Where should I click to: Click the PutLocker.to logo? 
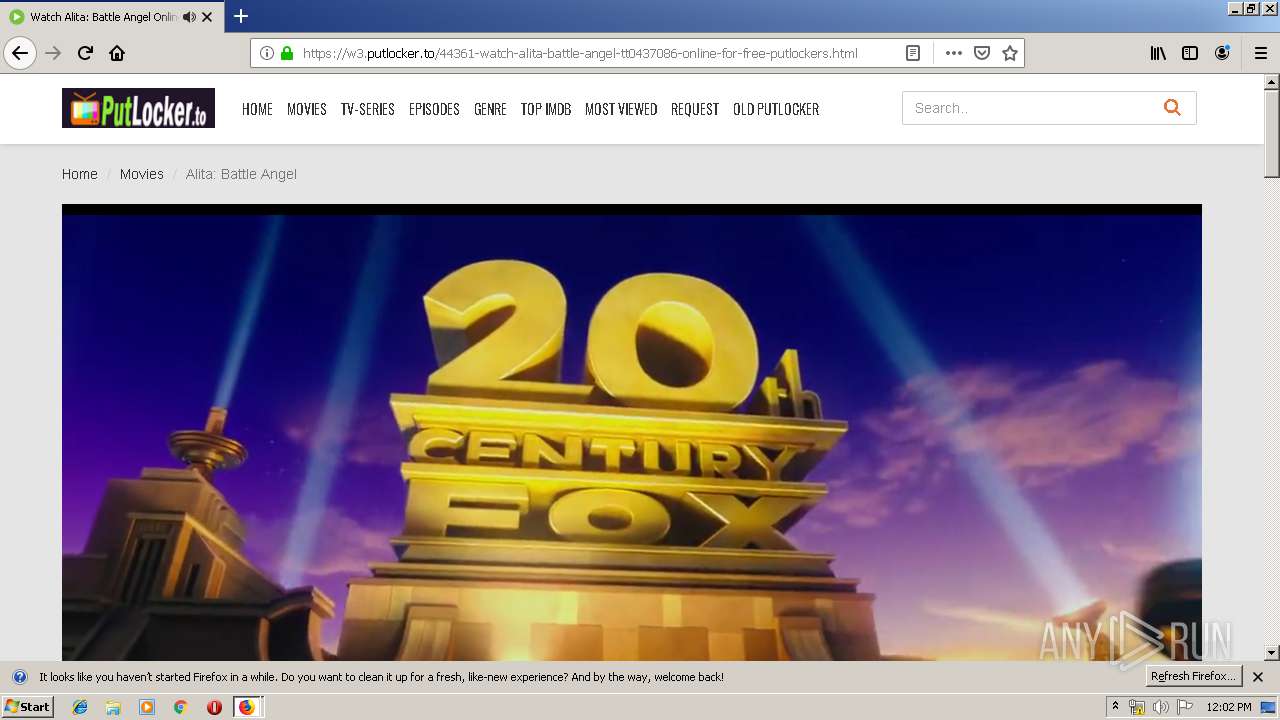pyautogui.click(x=138, y=108)
